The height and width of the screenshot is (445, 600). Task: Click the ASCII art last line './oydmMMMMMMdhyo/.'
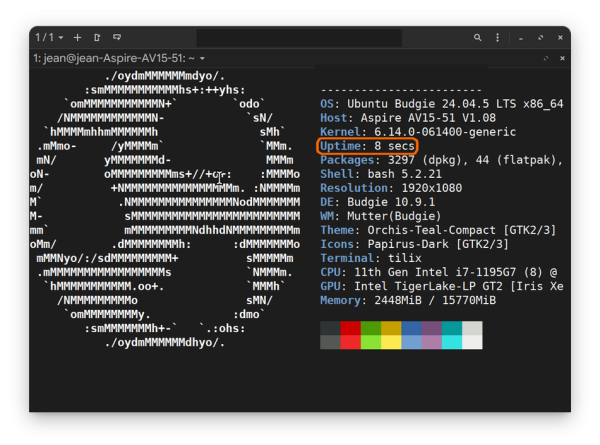point(165,342)
